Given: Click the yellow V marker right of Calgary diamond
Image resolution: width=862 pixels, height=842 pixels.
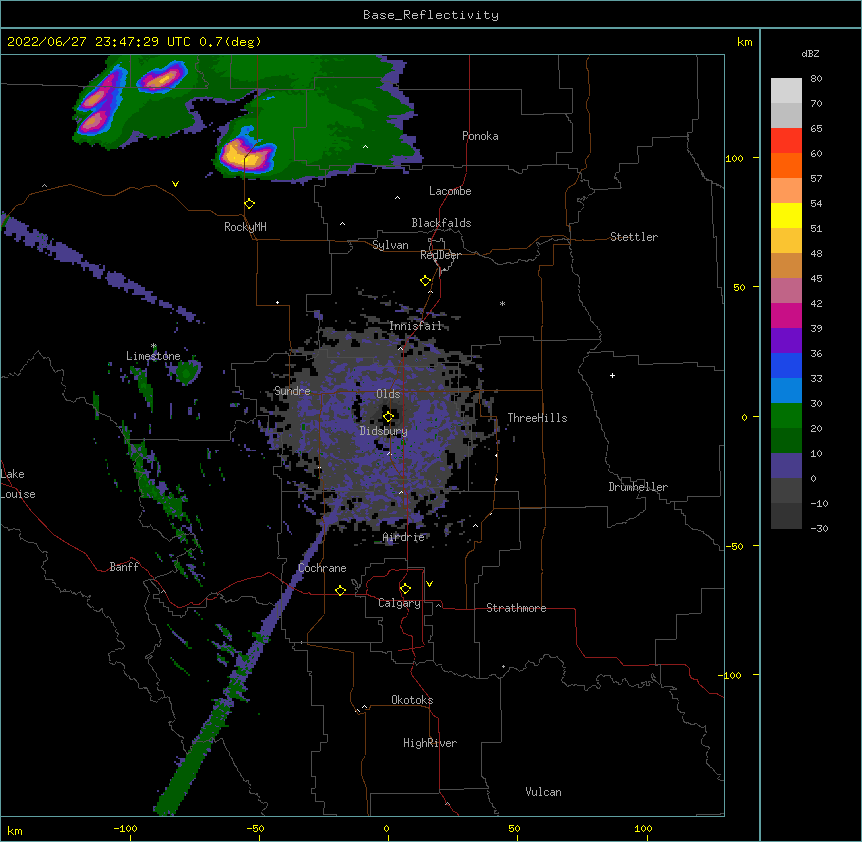Looking at the screenshot, I should (x=429, y=584).
